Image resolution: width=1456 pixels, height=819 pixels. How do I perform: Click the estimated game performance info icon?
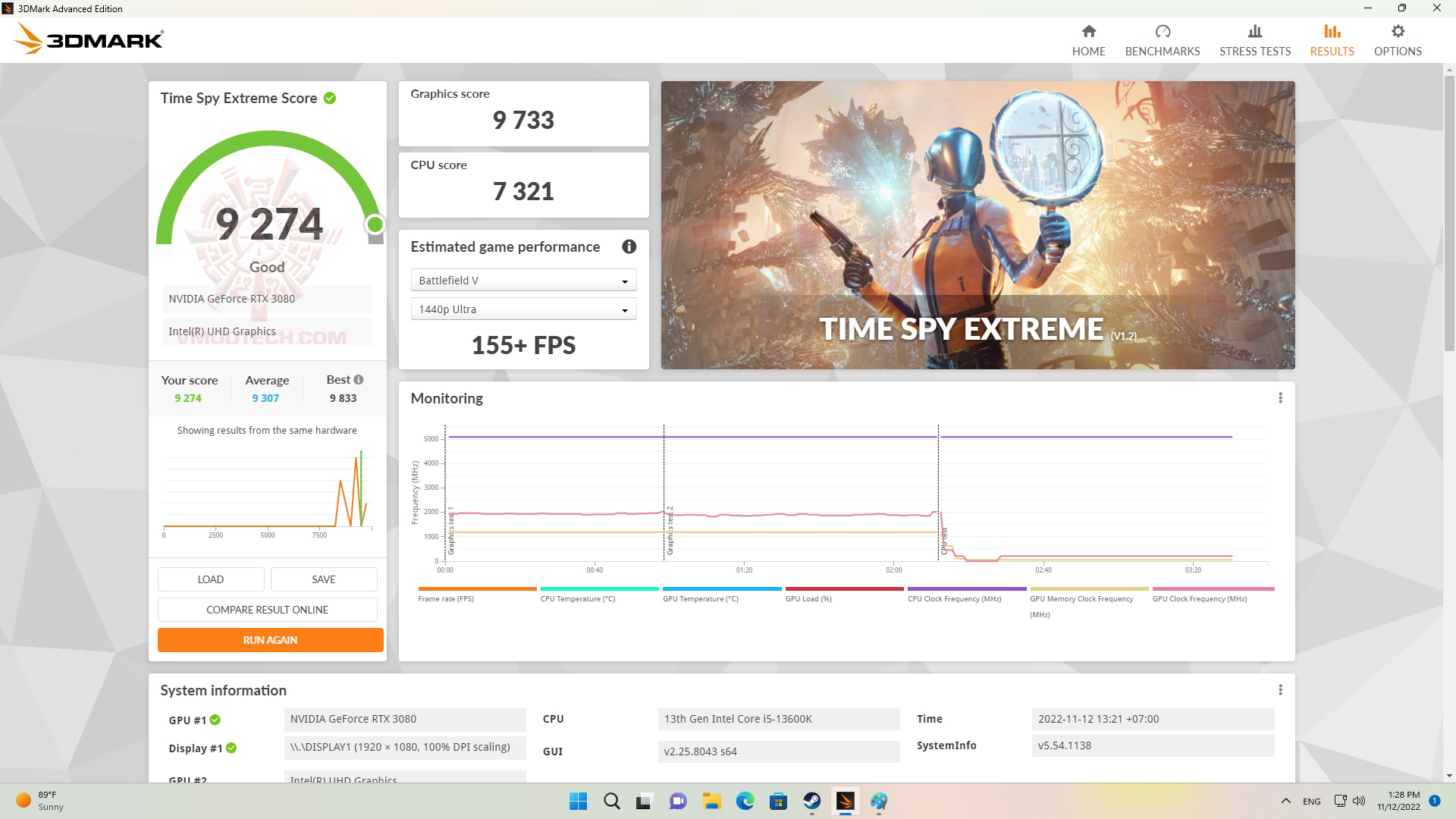629,246
